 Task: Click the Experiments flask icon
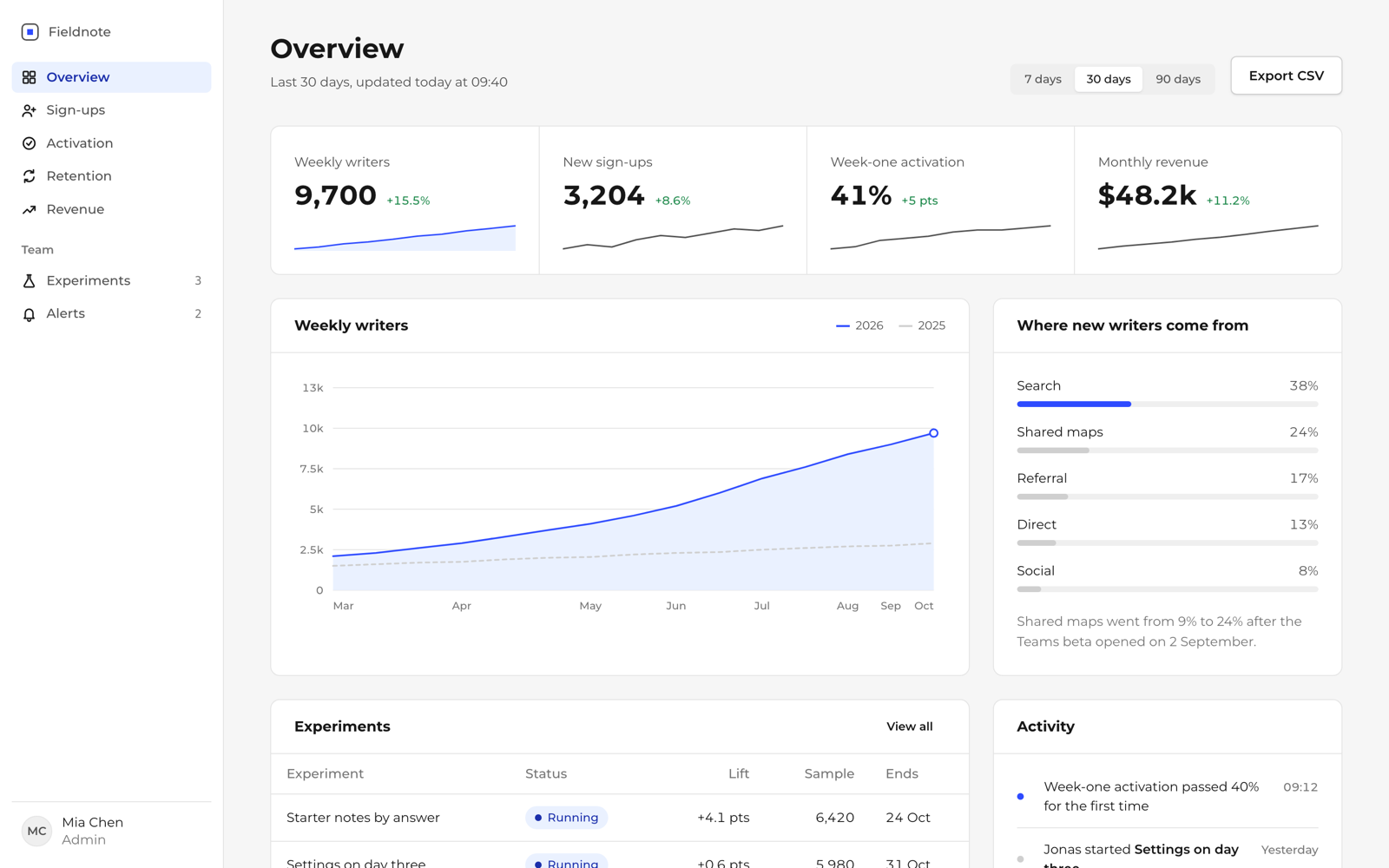click(29, 280)
